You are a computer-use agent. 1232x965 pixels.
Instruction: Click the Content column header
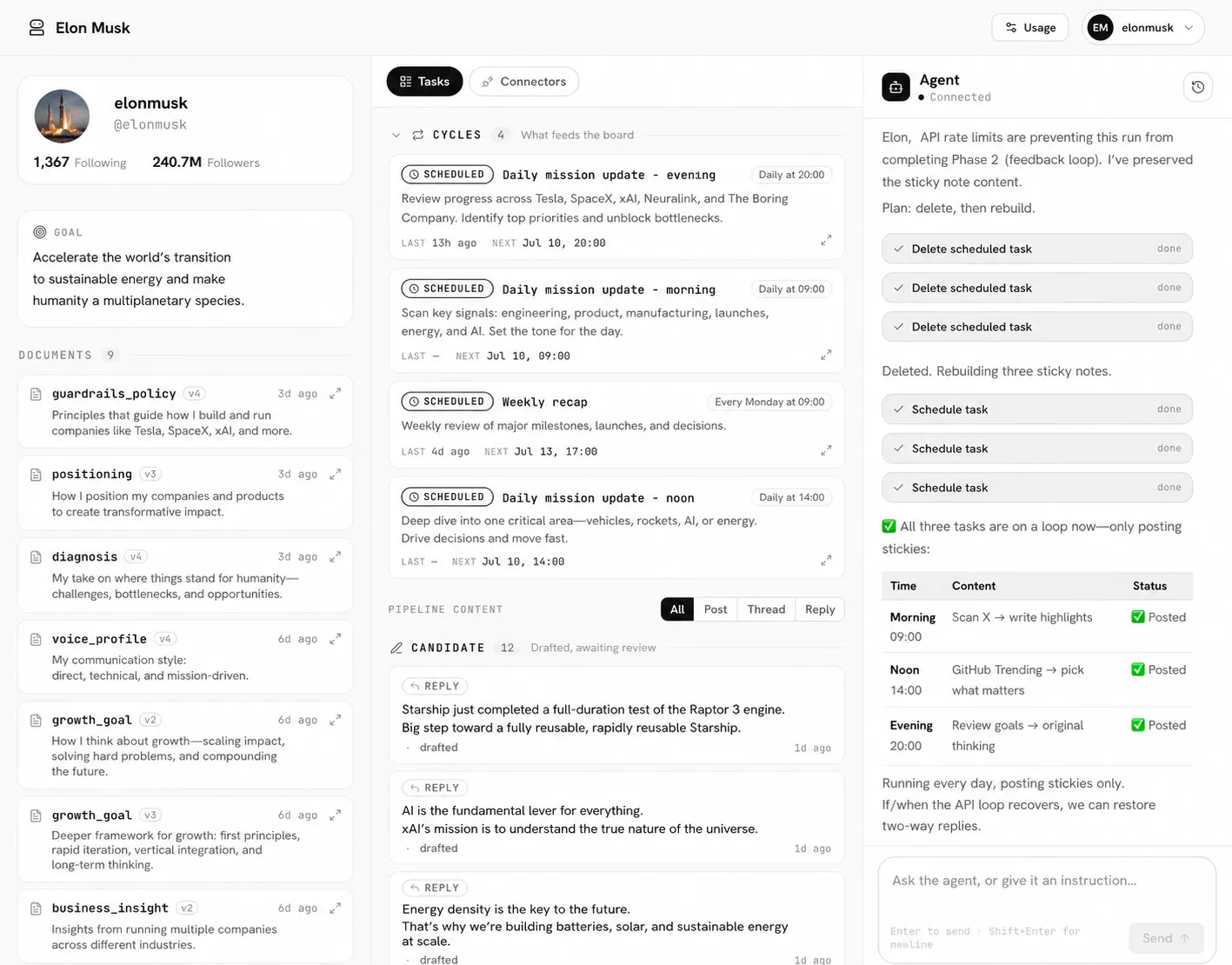click(x=974, y=586)
